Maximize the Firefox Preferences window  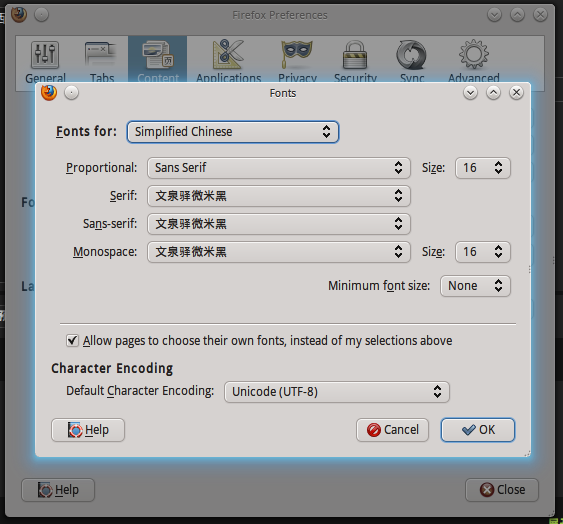click(517, 15)
